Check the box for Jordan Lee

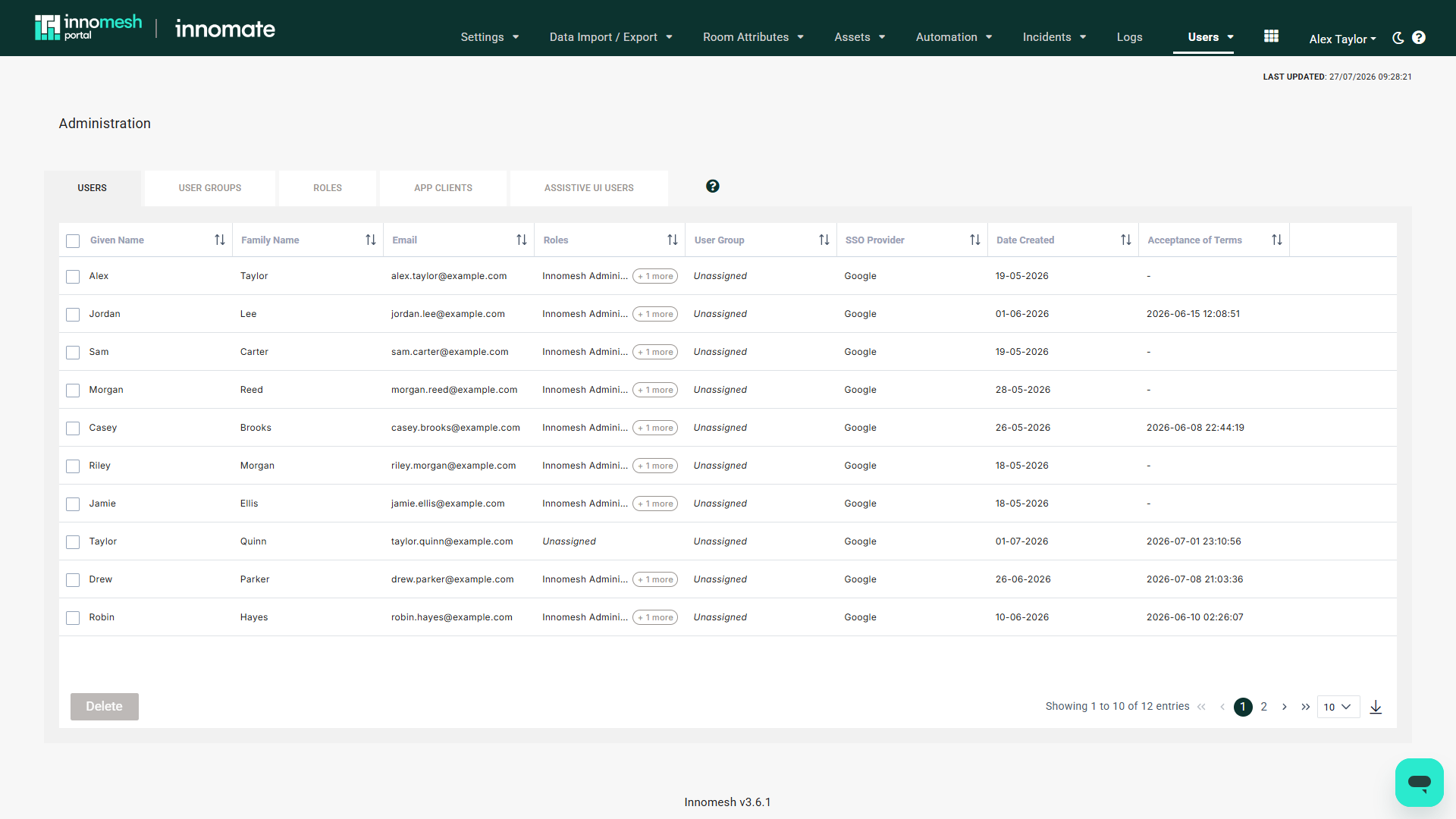tap(73, 315)
